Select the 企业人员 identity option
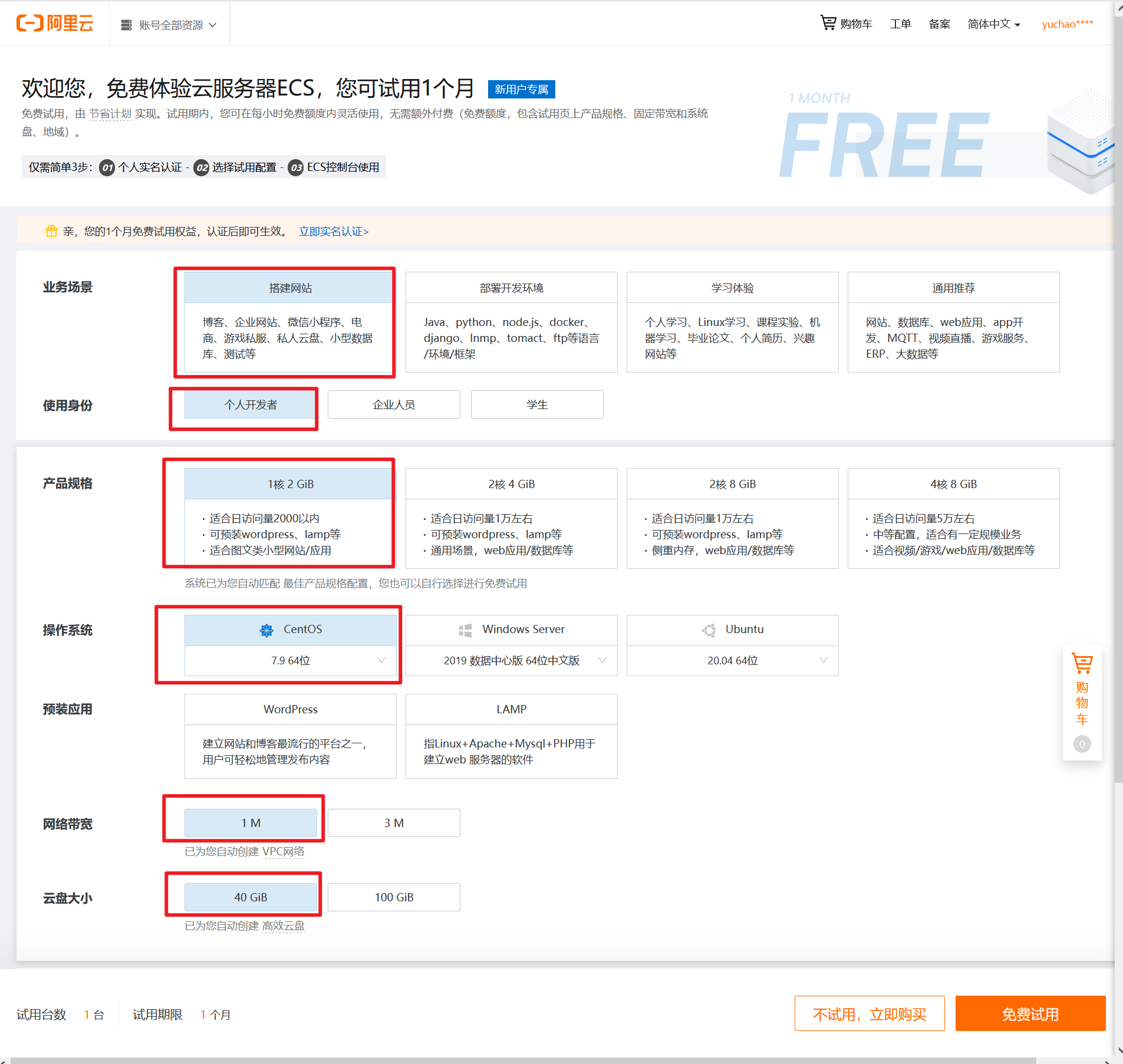The image size is (1123, 1064). [394, 405]
